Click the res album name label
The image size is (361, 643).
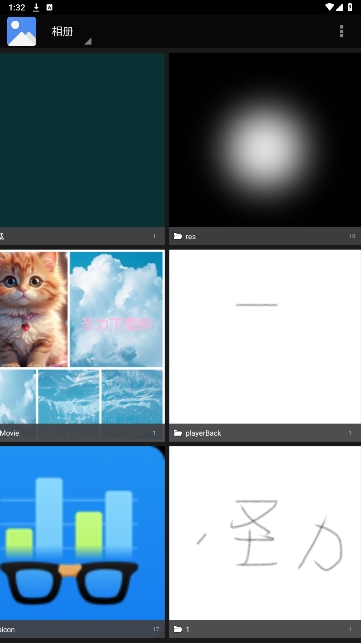point(191,237)
